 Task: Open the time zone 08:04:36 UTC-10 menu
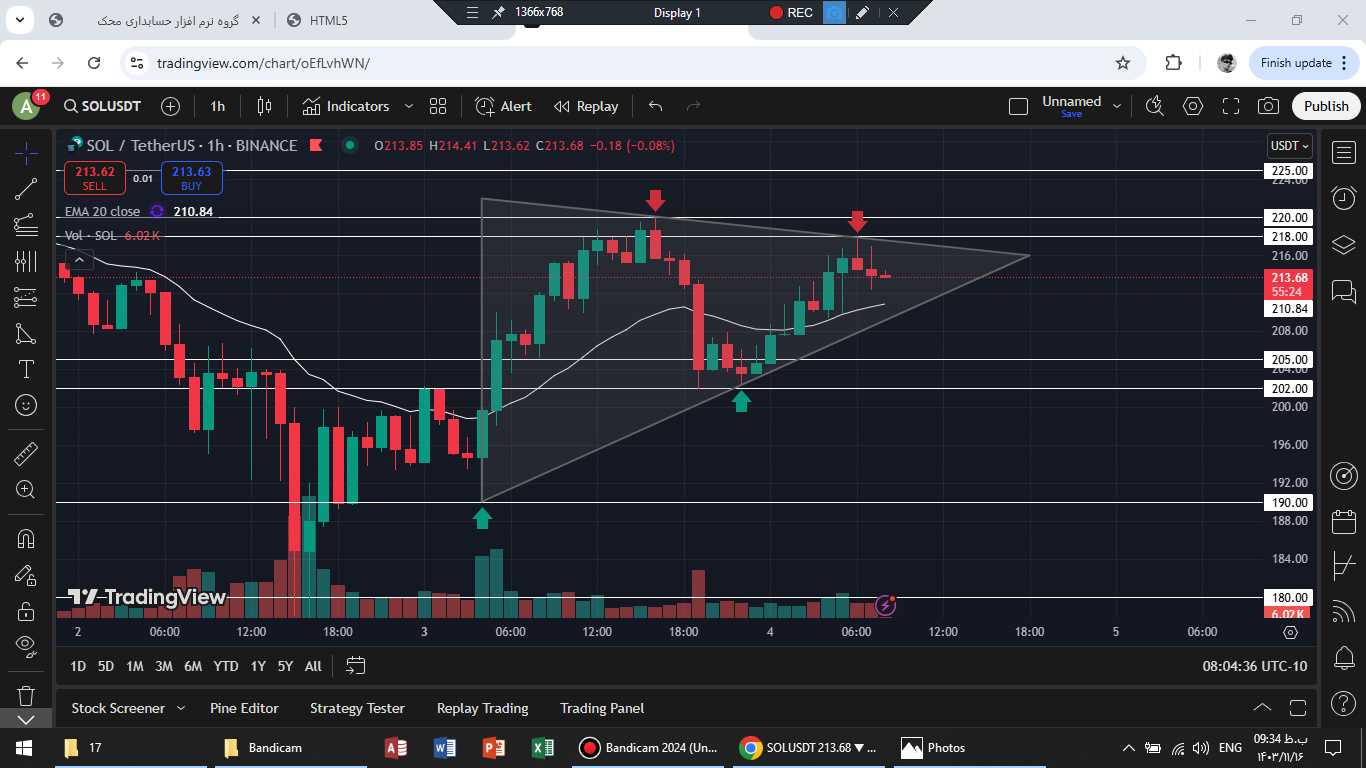pyautogui.click(x=1254, y=666)
